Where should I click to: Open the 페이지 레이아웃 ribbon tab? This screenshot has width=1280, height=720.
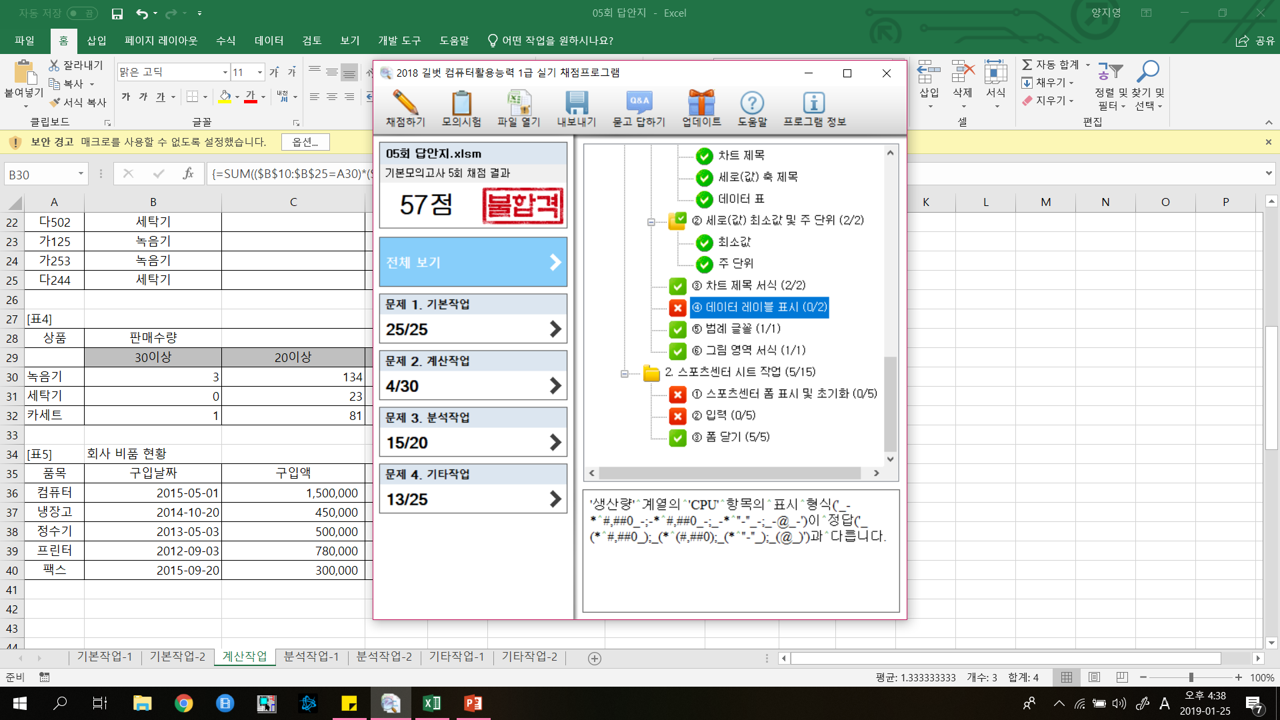click(x=161, y=41)
